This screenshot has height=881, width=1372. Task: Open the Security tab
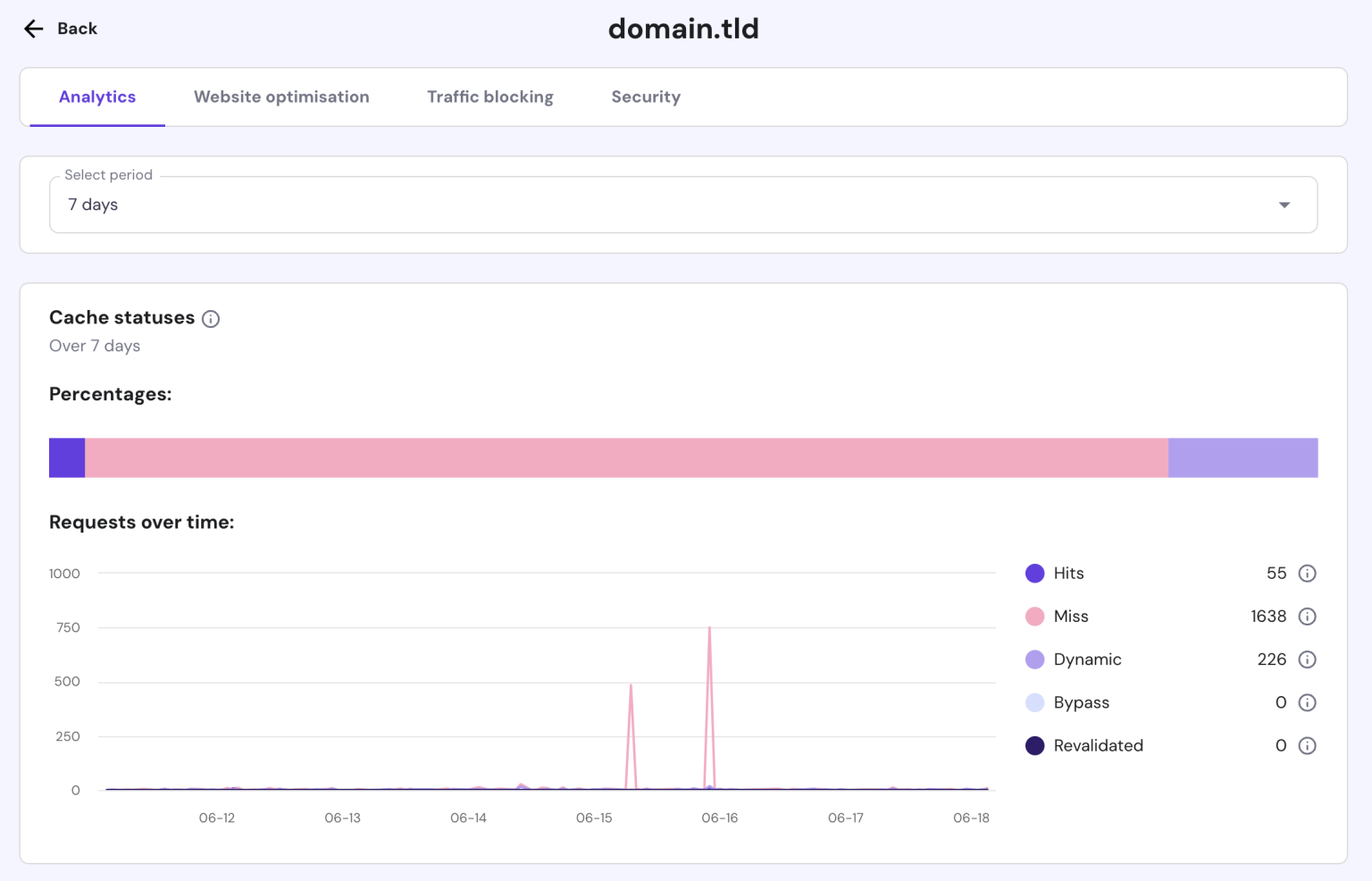(x=645, y=96)
